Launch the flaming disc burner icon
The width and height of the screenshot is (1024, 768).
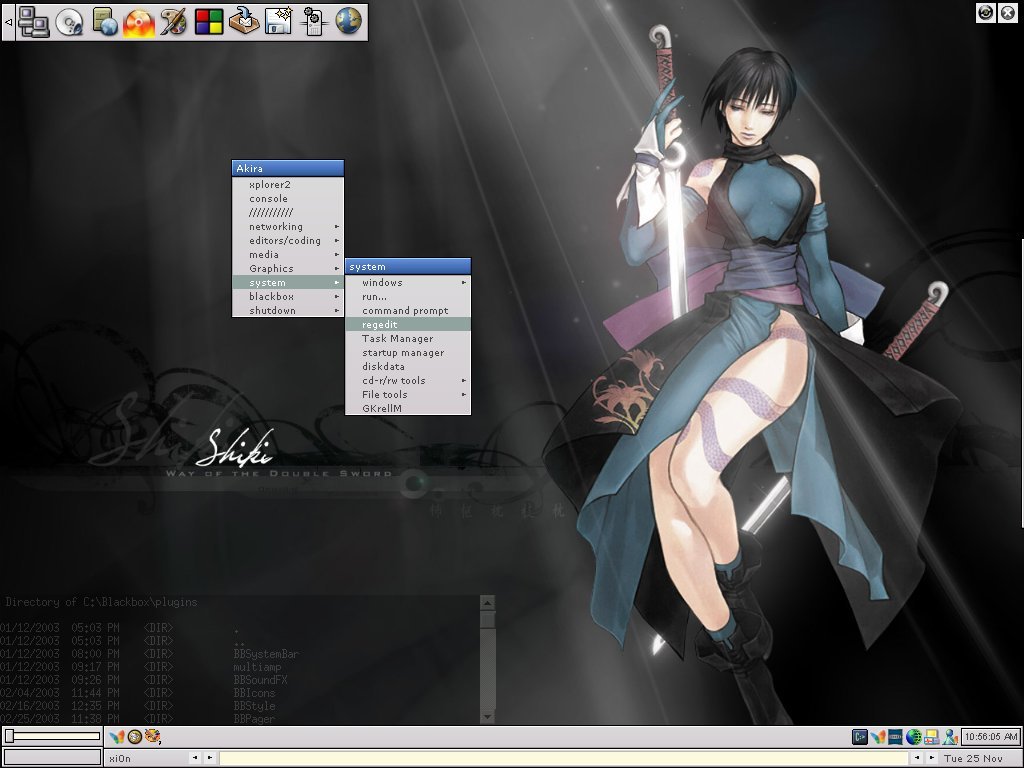pos(139,23)
